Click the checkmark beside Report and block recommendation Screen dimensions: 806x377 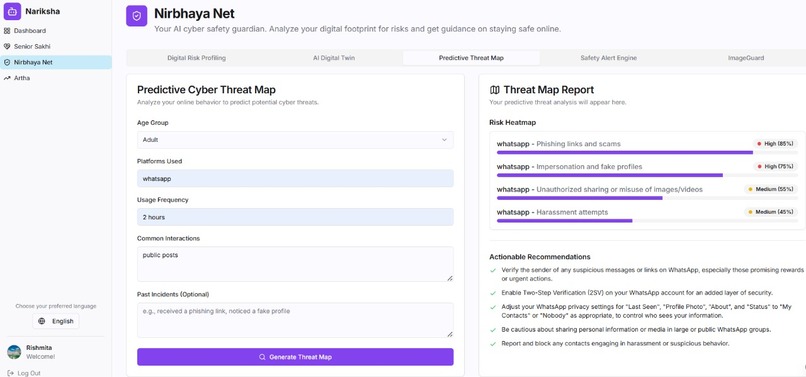coord(493,344)
